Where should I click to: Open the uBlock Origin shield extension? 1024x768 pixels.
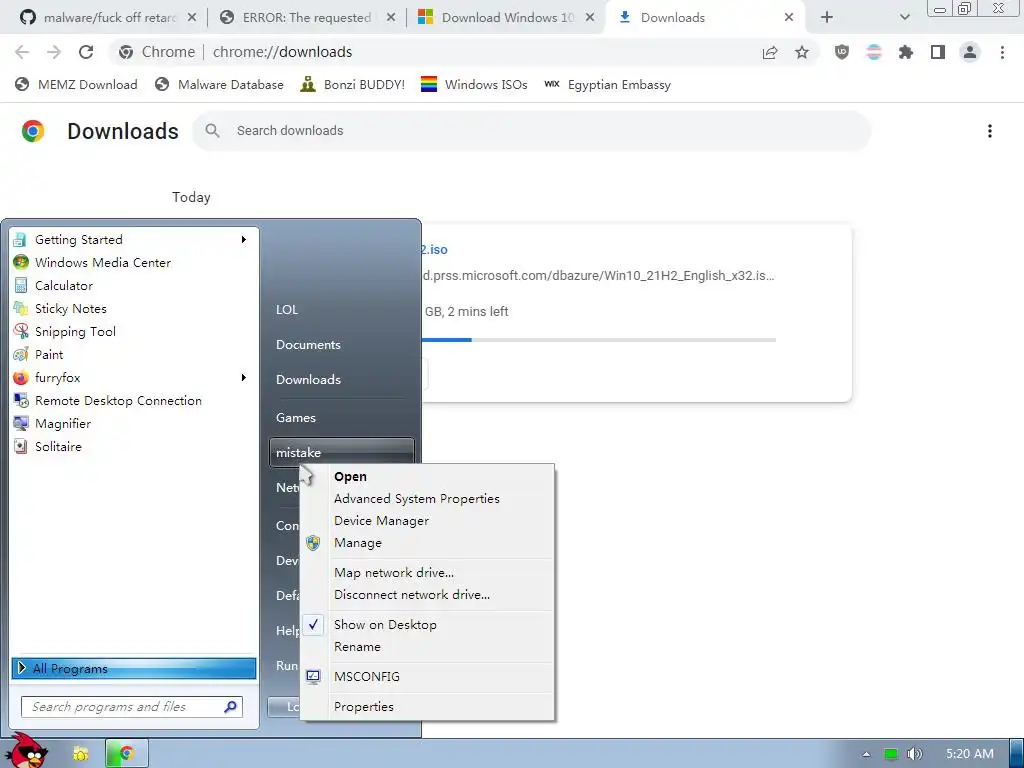pos(842,52)
